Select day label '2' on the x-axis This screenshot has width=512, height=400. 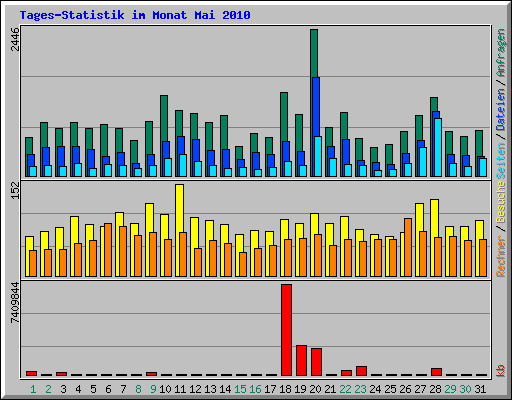click(48, 389)
